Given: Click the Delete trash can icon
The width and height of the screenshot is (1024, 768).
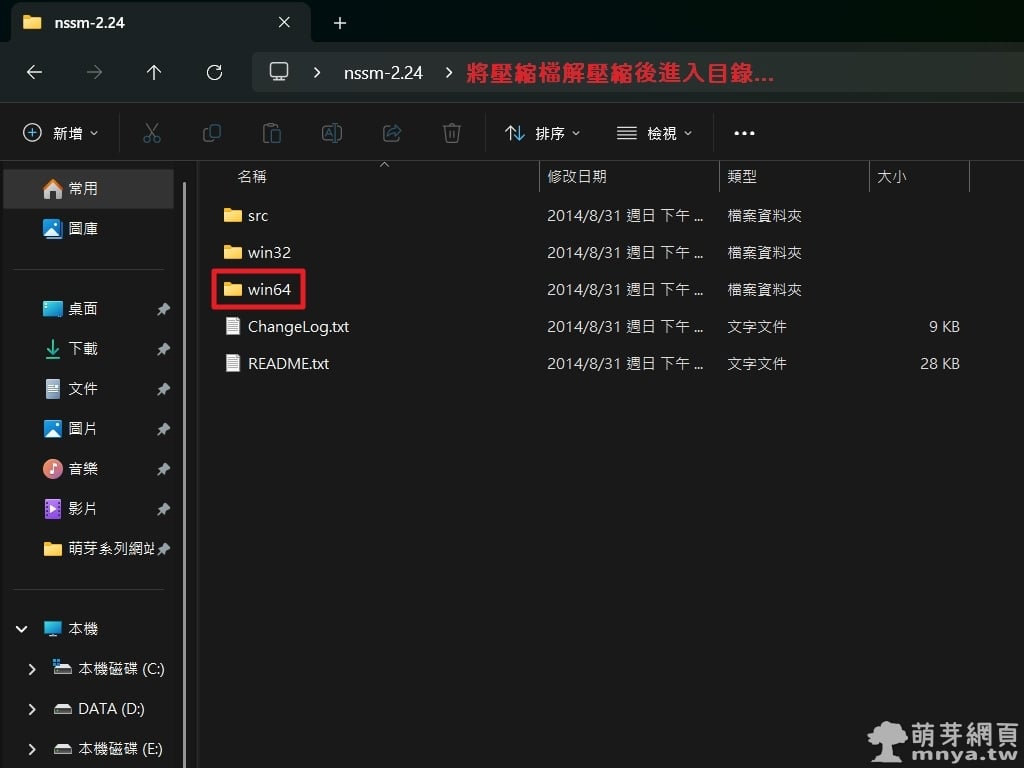Looking at the screenshot, I should tap(452, 133).
